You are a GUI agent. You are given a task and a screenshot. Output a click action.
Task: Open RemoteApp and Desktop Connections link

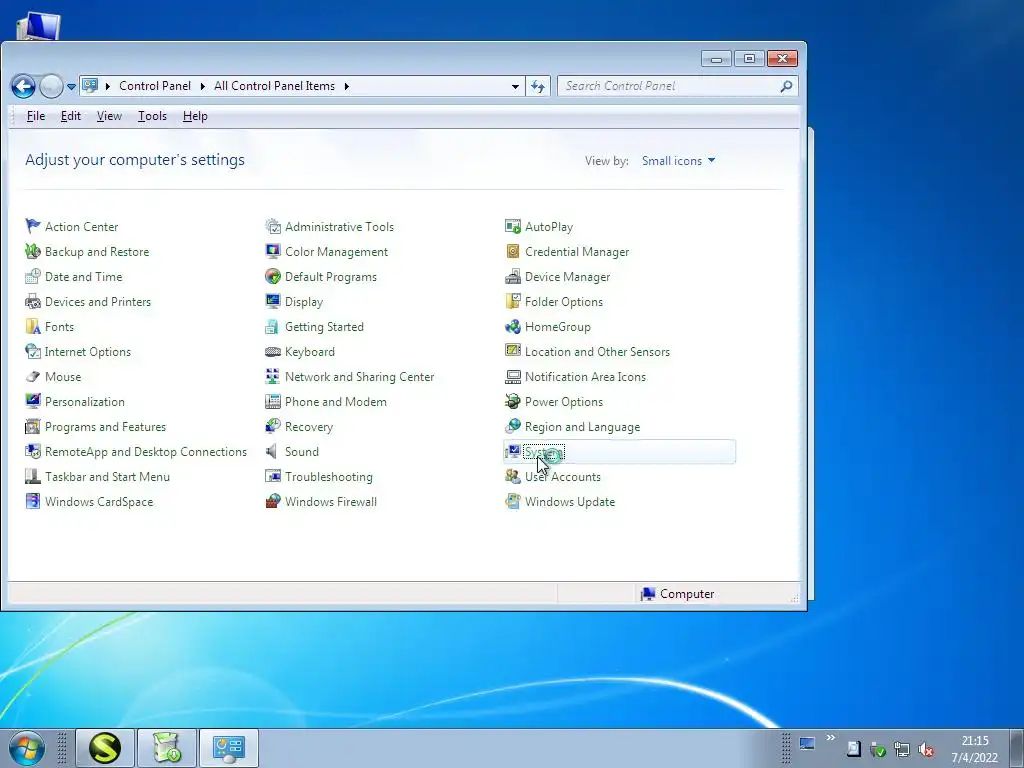[x=146, y=452]
